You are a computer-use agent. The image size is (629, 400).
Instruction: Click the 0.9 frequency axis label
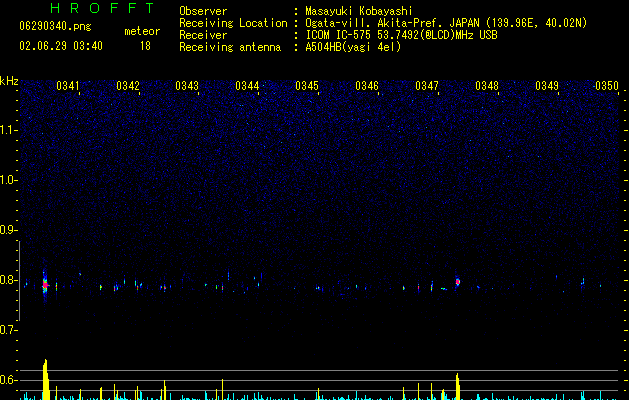tap(9, 230)
